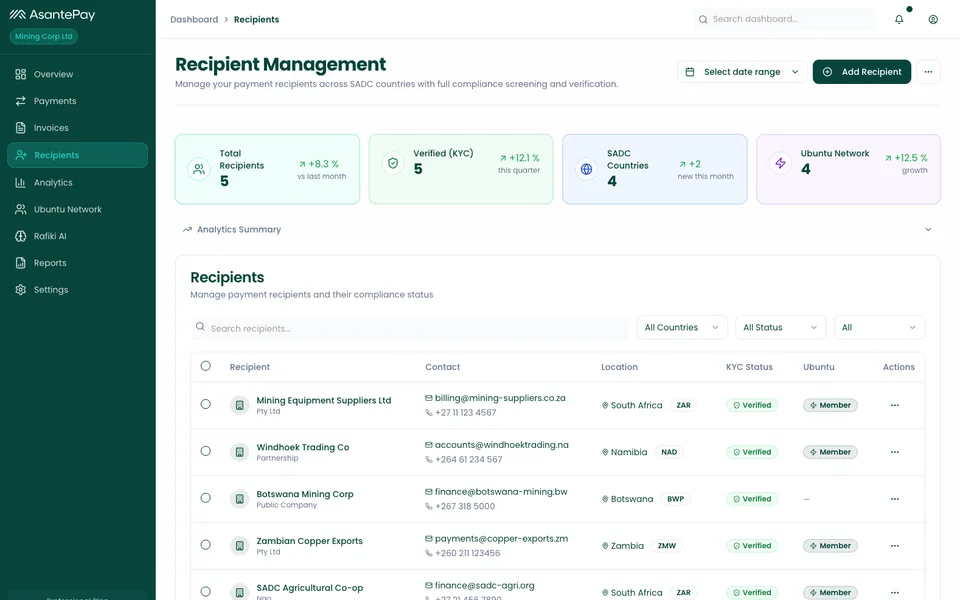Go to Overview in the sidebar

coord(77,74)
